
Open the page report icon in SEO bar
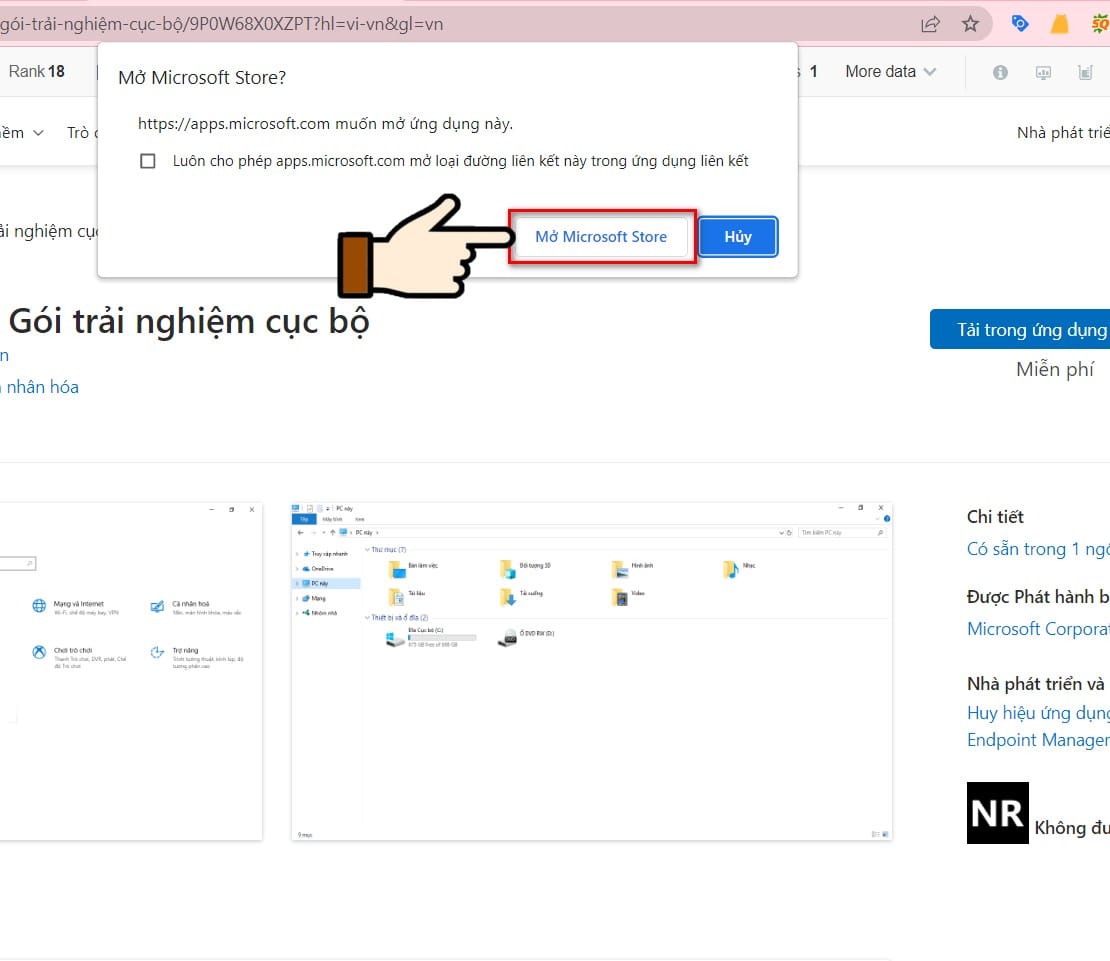[x=1085, y=72]
